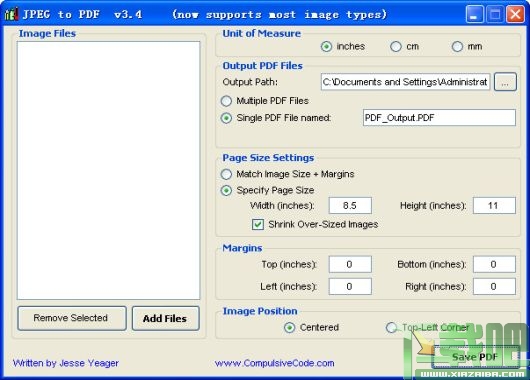Click the Add Files button
This screenshot has height=380, width=530.
(165, 318)
